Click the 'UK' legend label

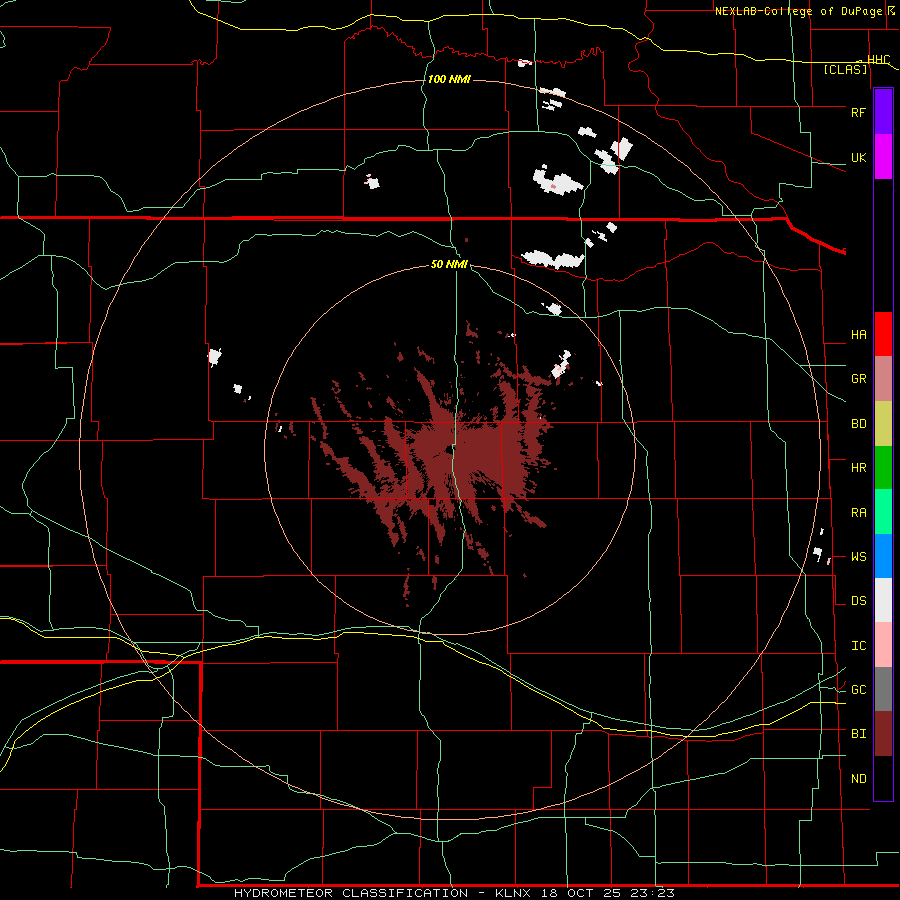[x=858, y=157]
